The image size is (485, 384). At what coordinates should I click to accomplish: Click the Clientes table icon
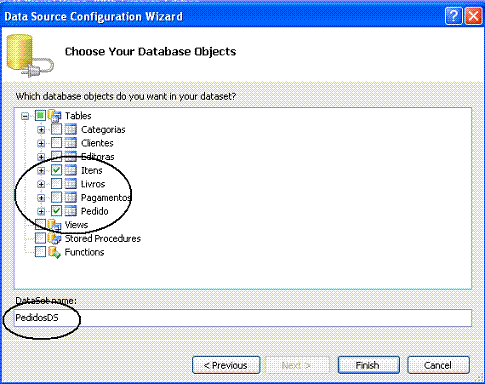(x=71, y=143)
